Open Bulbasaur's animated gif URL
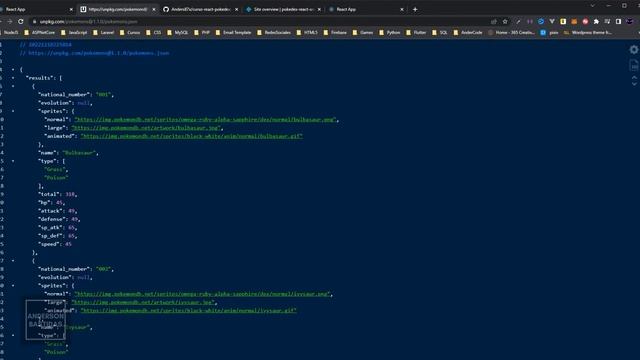 [191, 136]
